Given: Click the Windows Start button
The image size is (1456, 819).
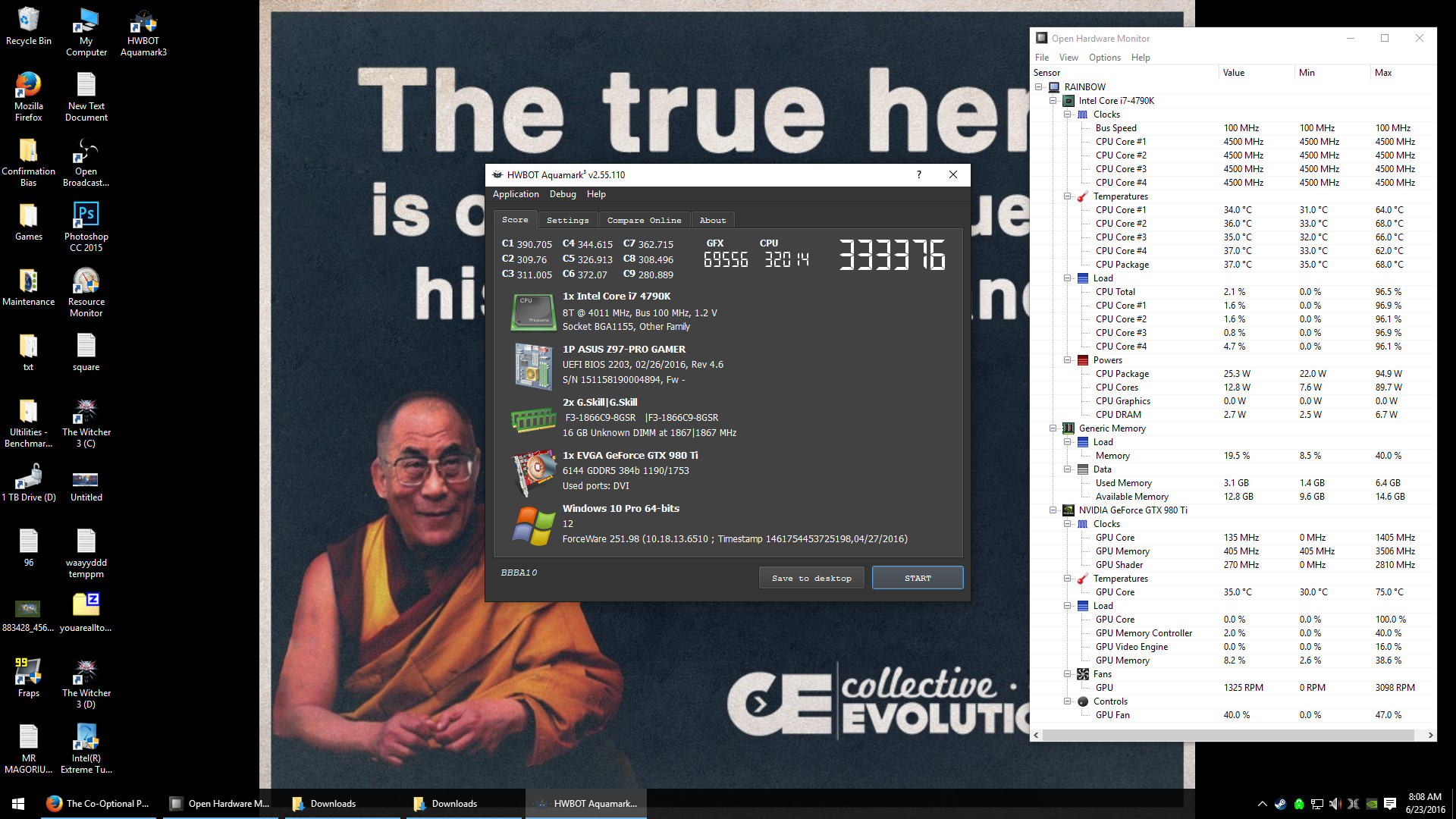Looking at the screenshot, I should pyautogui.click(x=18, y=804).
